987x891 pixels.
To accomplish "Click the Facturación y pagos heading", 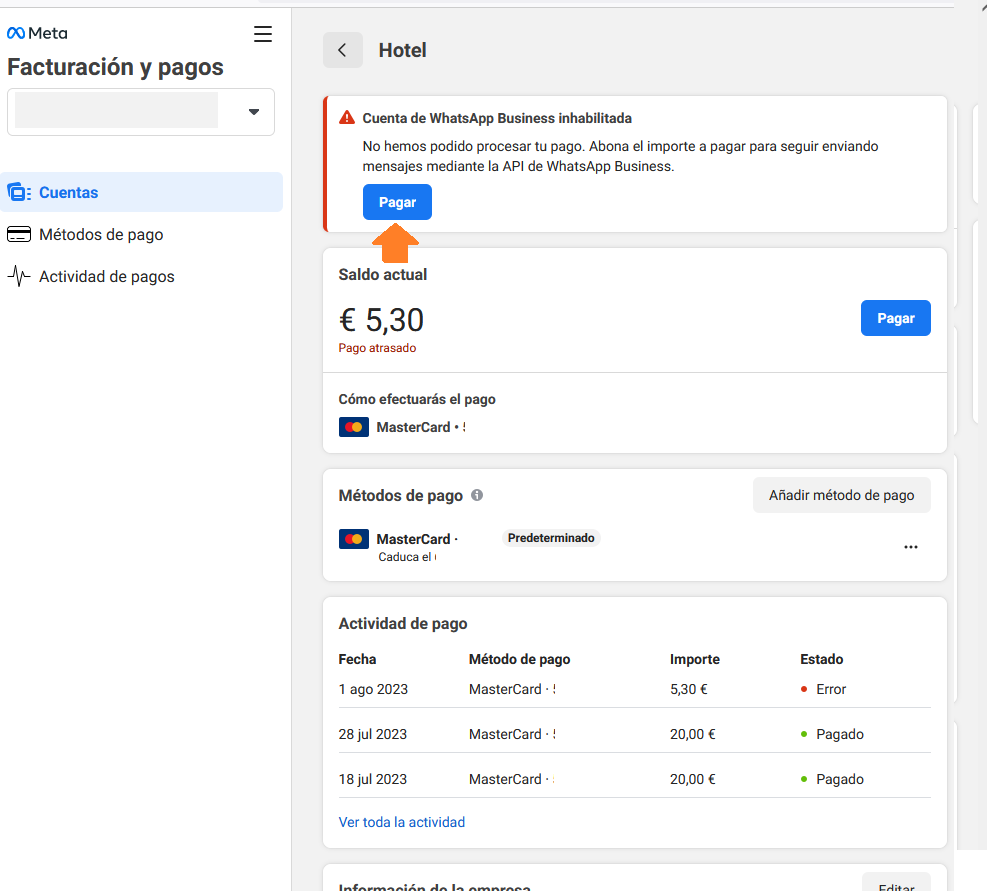I will tap(115, 67).
